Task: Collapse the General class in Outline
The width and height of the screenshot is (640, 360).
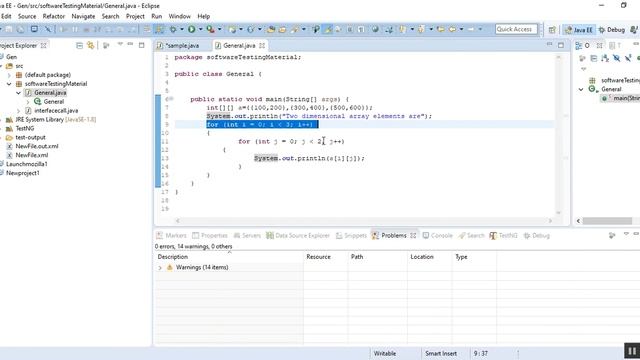Action: [x=581, y=89]
